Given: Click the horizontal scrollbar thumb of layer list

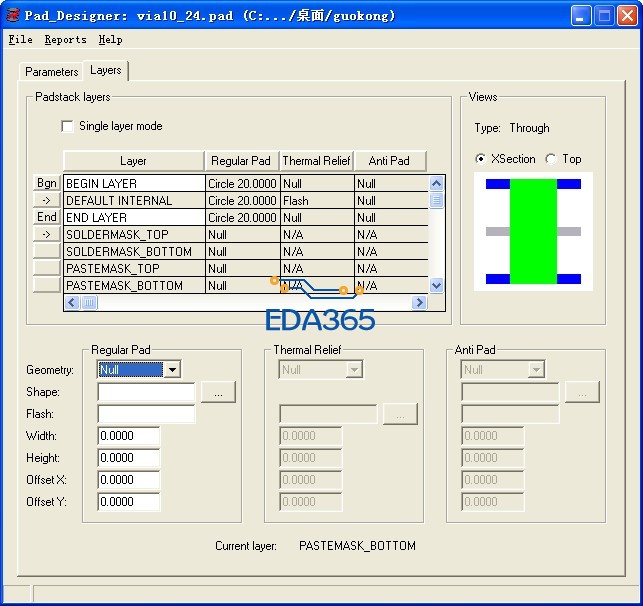Looking at the screenshot, I should pyautogui.click(x=89, y=303).
